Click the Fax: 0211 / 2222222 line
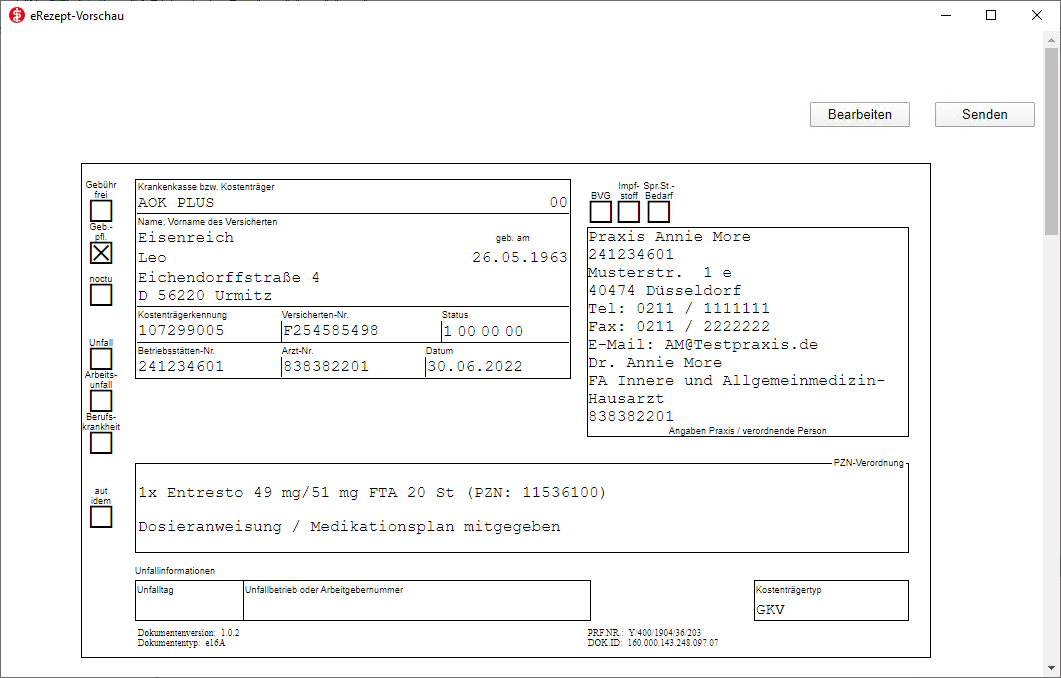Screen dimensions: 1061x678 [x=679, y=326]
